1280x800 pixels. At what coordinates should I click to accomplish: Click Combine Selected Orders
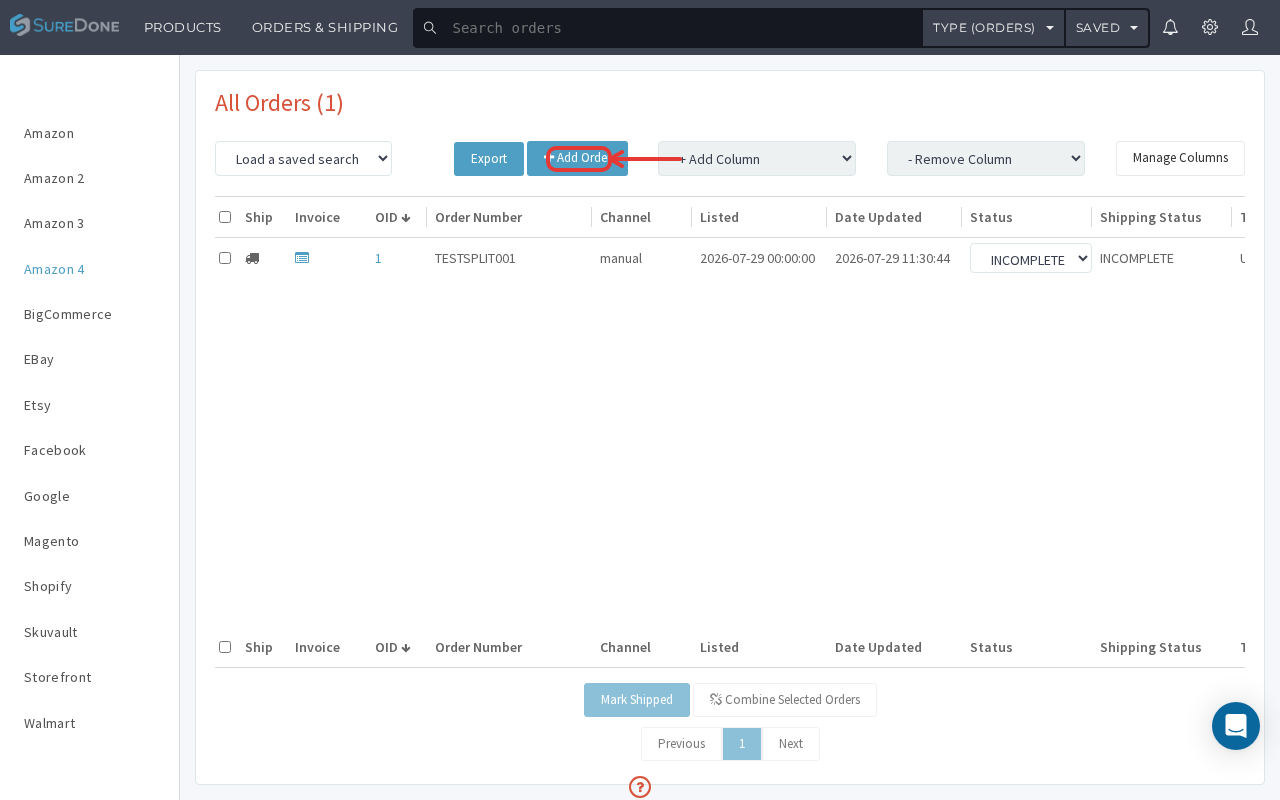click(x=785, y=700)
